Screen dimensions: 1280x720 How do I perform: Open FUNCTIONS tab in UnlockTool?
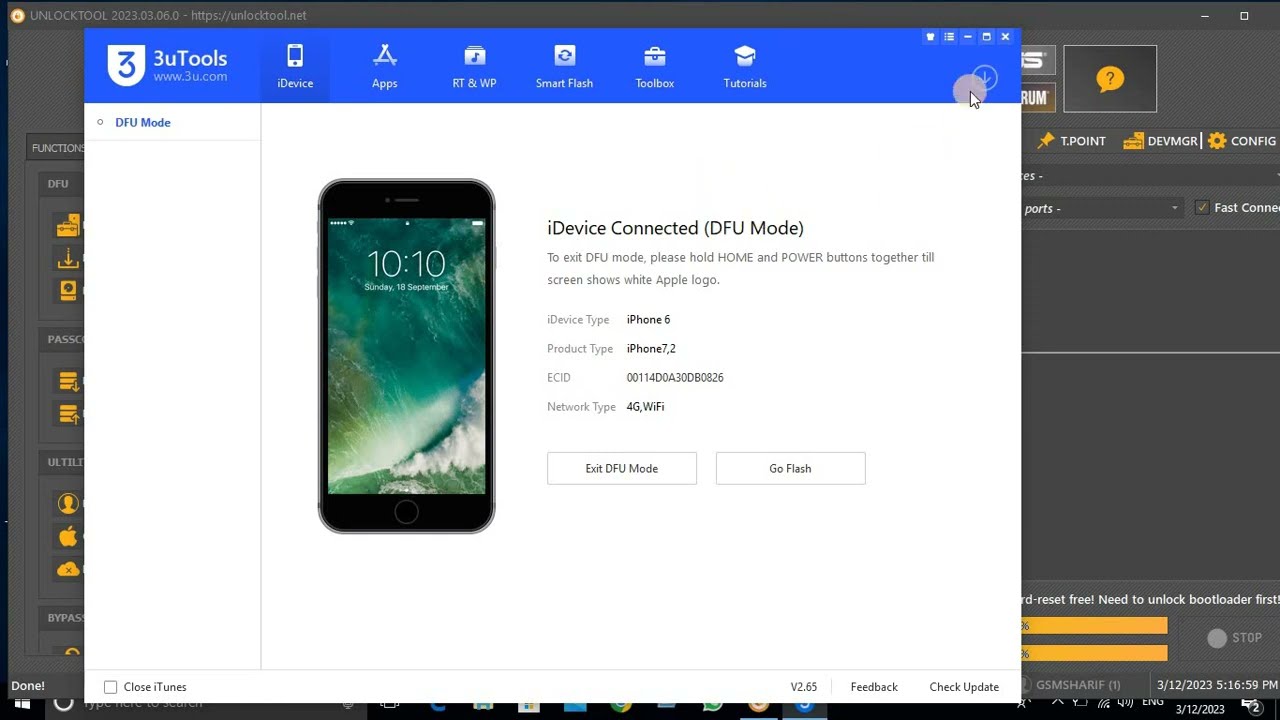pyautogui.click(x=57, y=148)
